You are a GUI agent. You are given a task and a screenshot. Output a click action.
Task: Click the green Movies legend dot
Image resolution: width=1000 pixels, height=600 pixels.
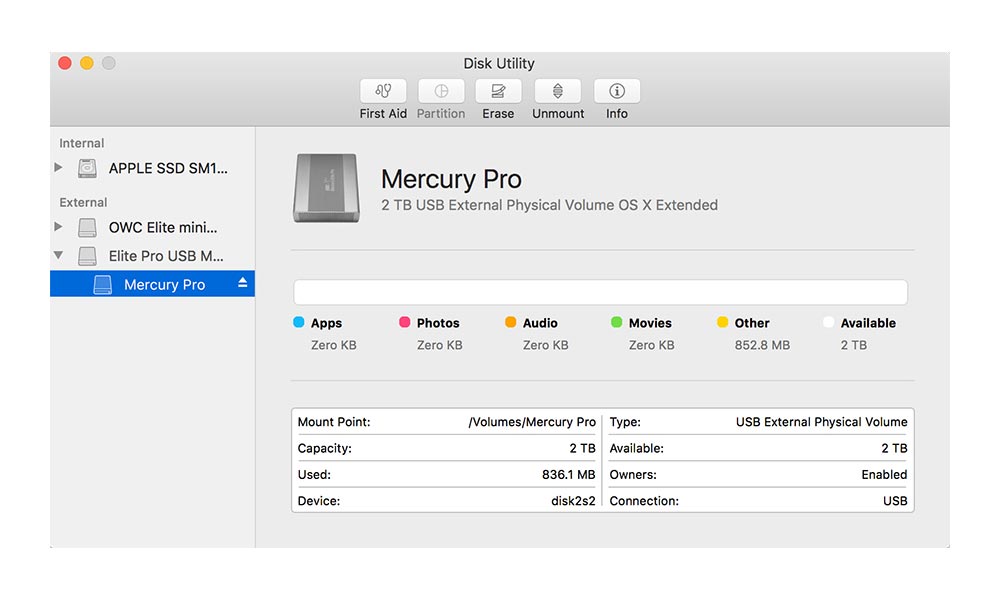coord(616,322)
